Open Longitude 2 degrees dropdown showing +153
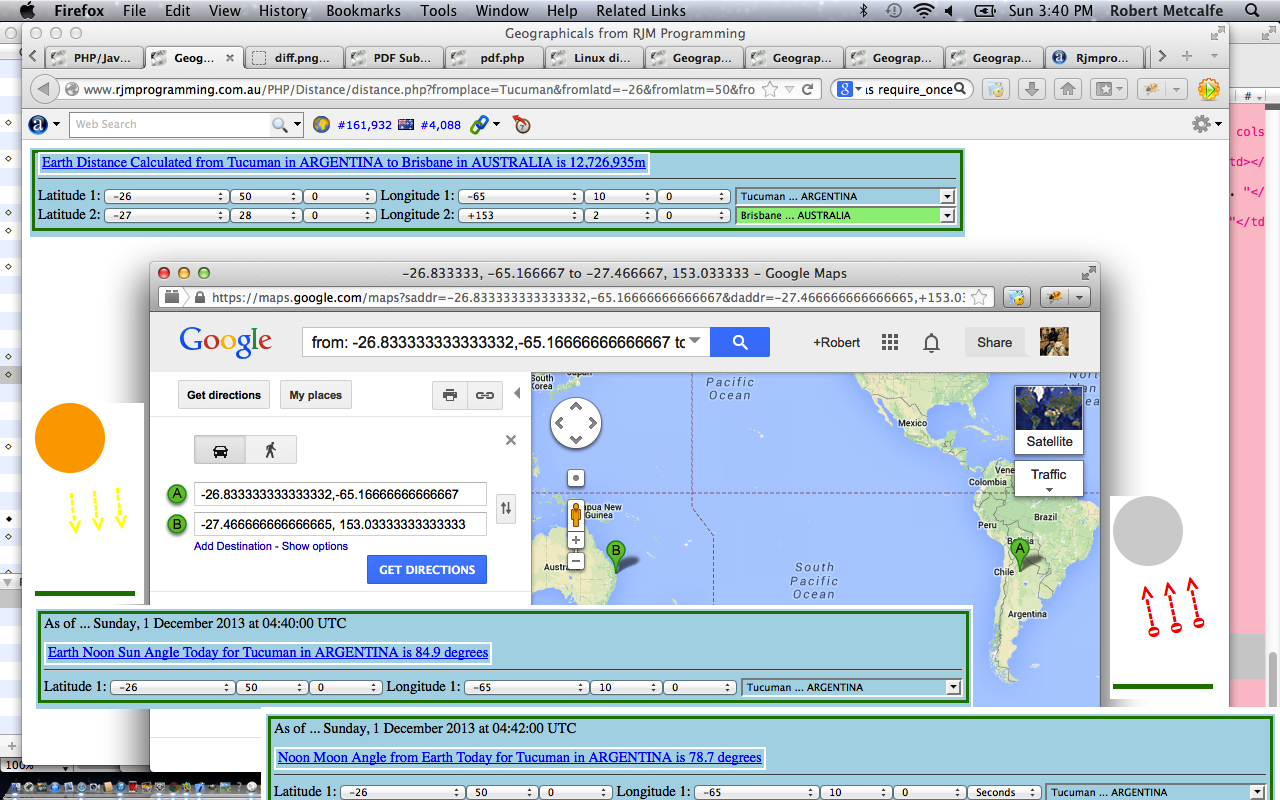This screenshot has width=1280, height=800. pyautogui.click(x=519, y=215)
